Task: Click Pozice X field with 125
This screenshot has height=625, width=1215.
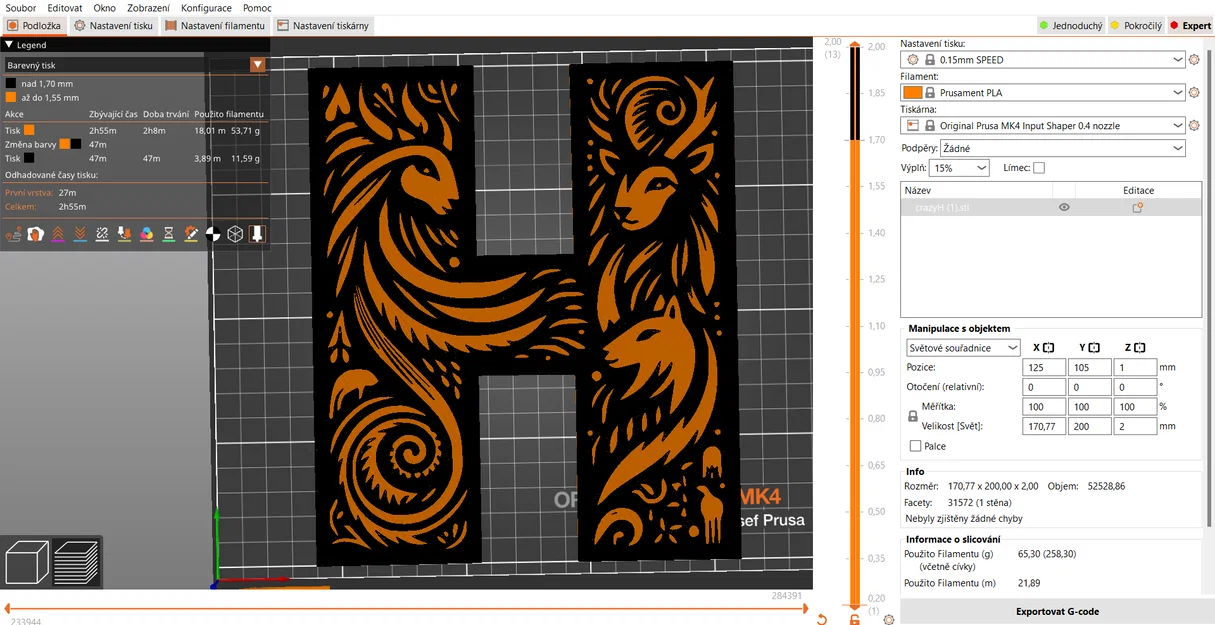Action: coord(1044,368)
